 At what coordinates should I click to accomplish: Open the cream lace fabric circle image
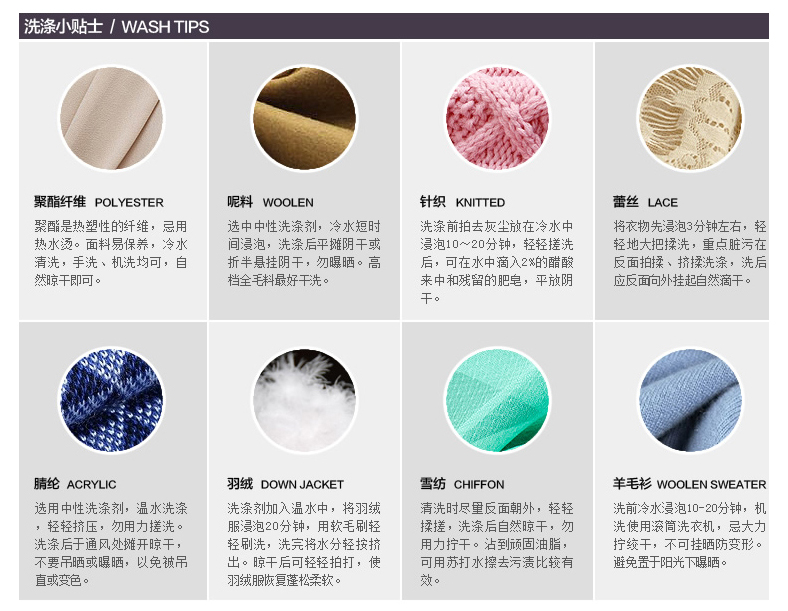coord(690,119)
